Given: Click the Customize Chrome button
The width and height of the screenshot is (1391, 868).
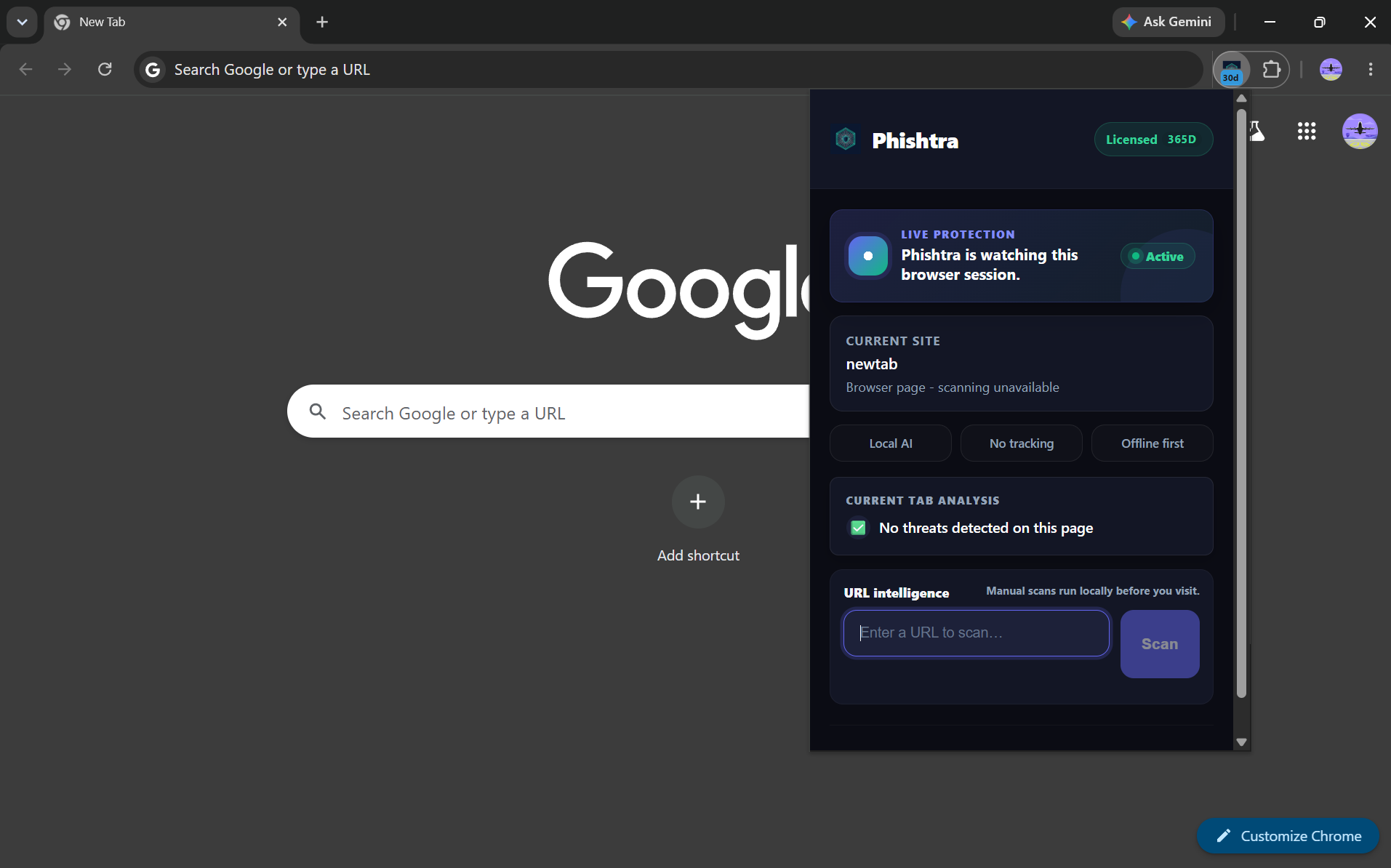Looking at the screenshot, I should coord(1288,836).
